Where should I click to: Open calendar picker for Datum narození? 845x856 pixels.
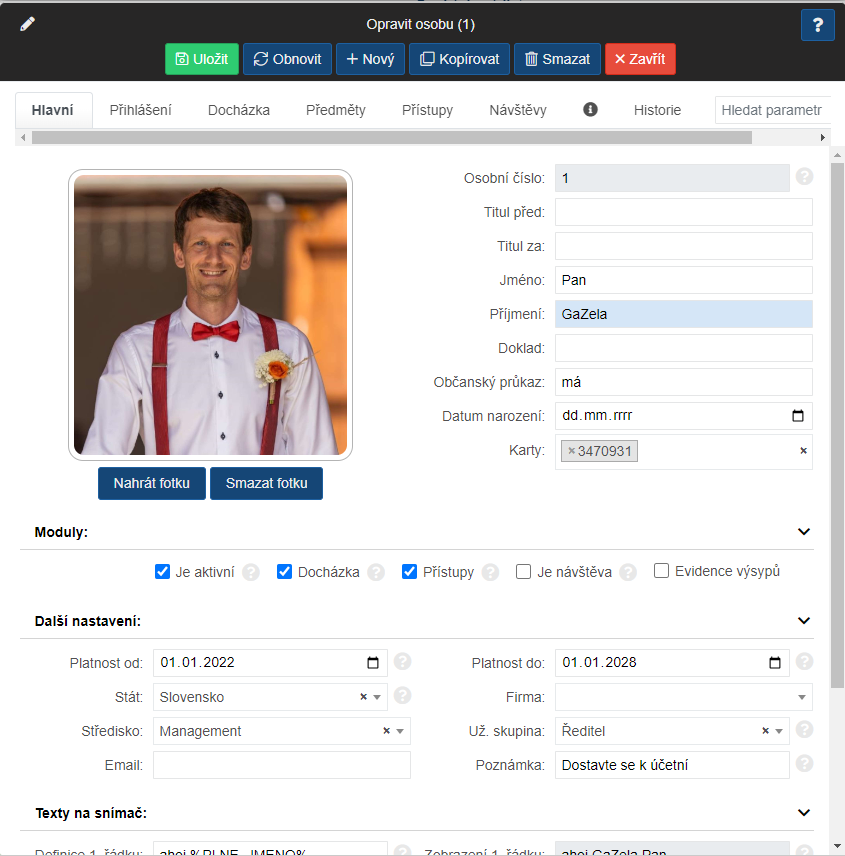797,416
